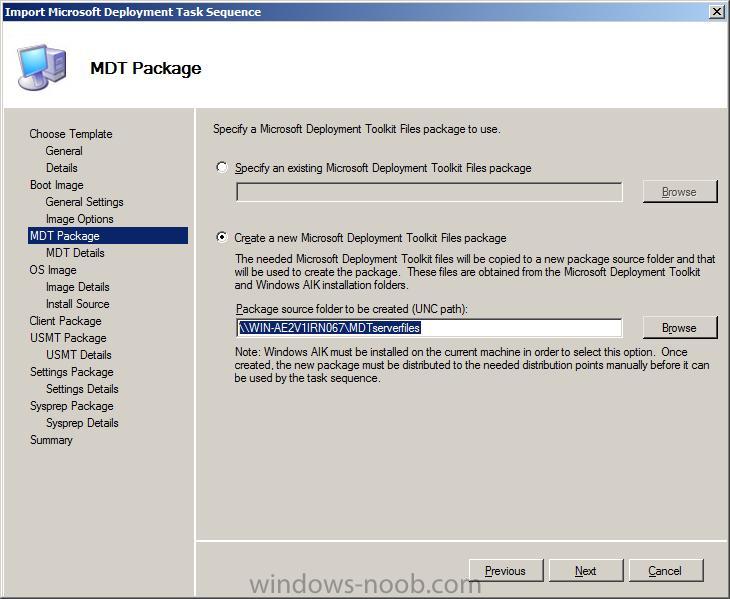The height and width of the screenshot is (599, 730).
Task: Go to OS Image step
Action: (x=53, y=270)
